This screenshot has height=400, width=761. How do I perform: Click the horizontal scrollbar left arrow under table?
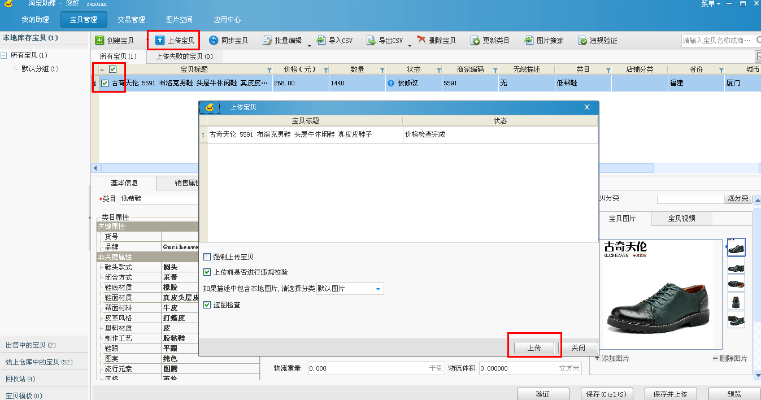tap(96, 168)
